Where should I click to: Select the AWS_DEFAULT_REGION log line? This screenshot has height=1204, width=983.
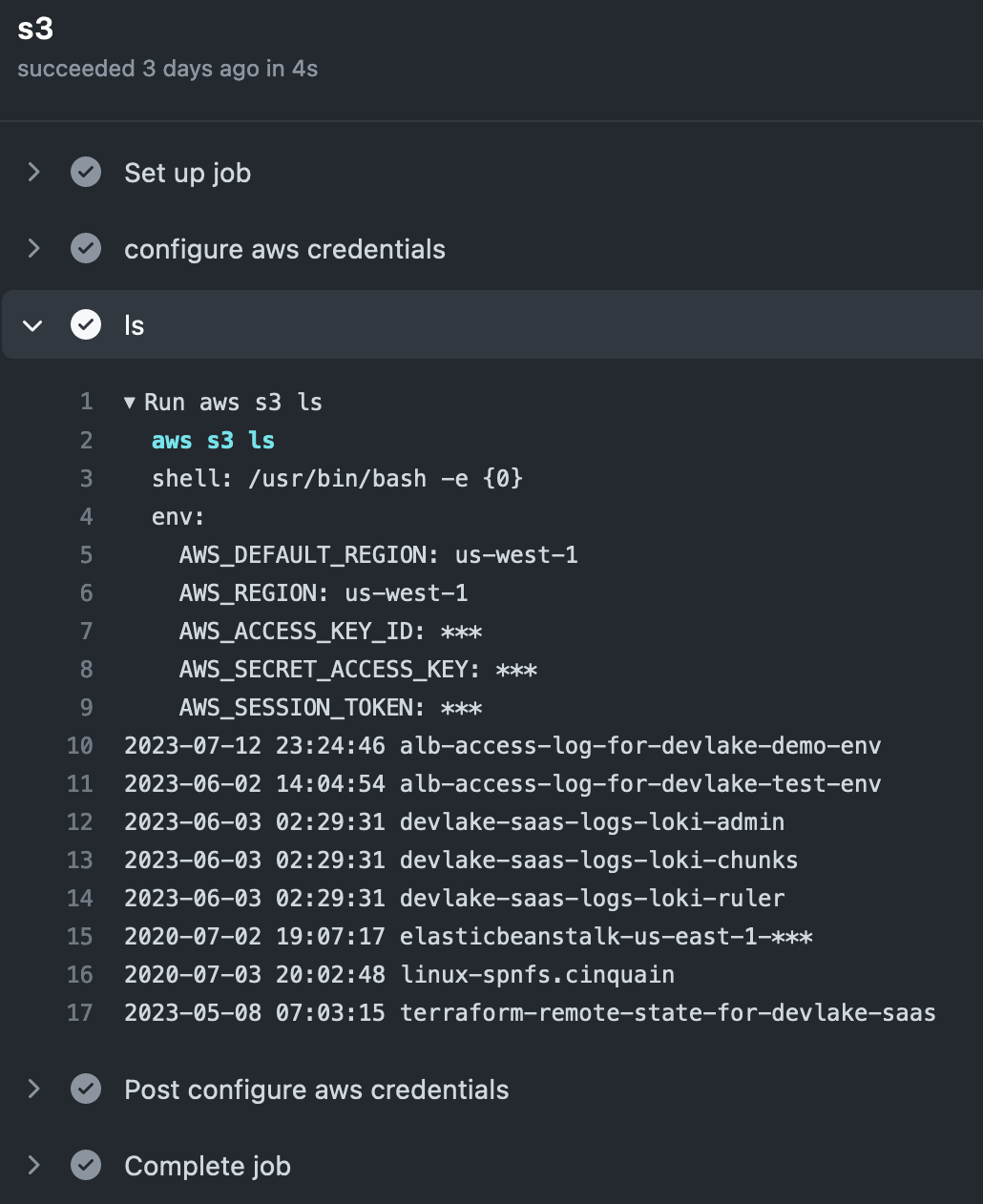pos(379,554)
